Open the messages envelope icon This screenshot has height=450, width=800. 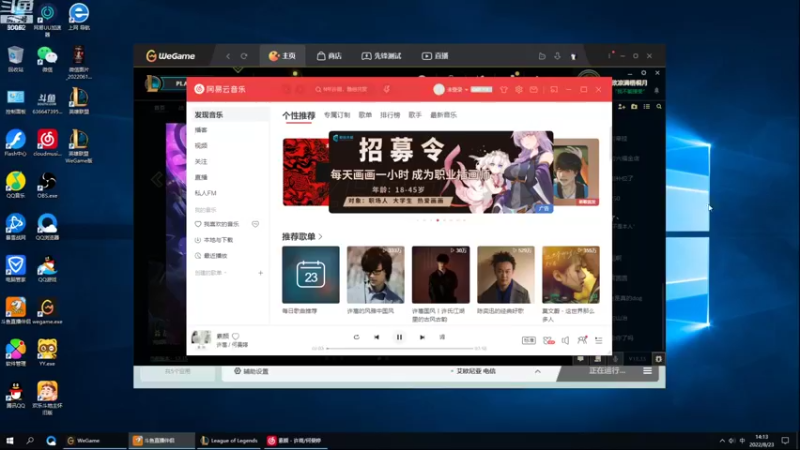pyautogui.click(x=534, y=89)
